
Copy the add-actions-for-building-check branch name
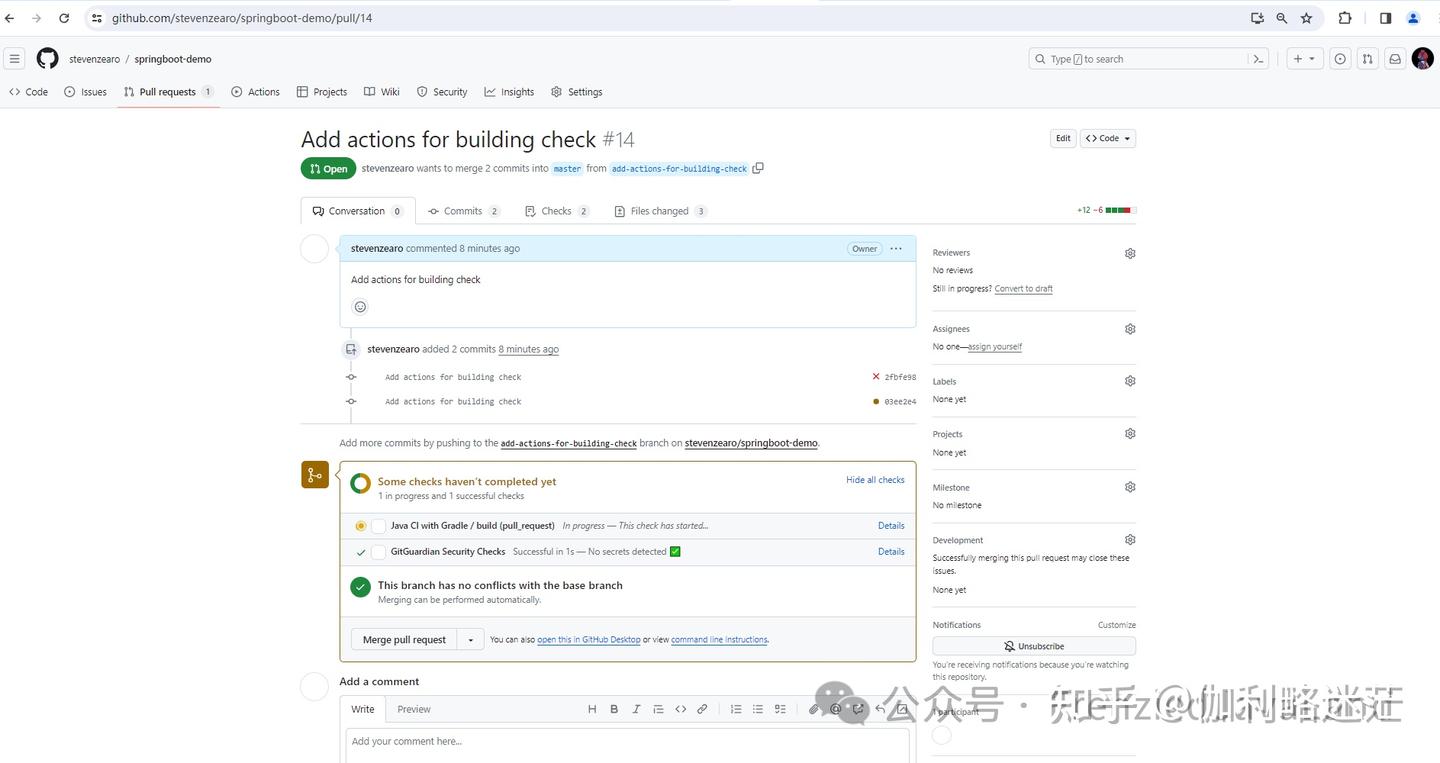point(758,168)
